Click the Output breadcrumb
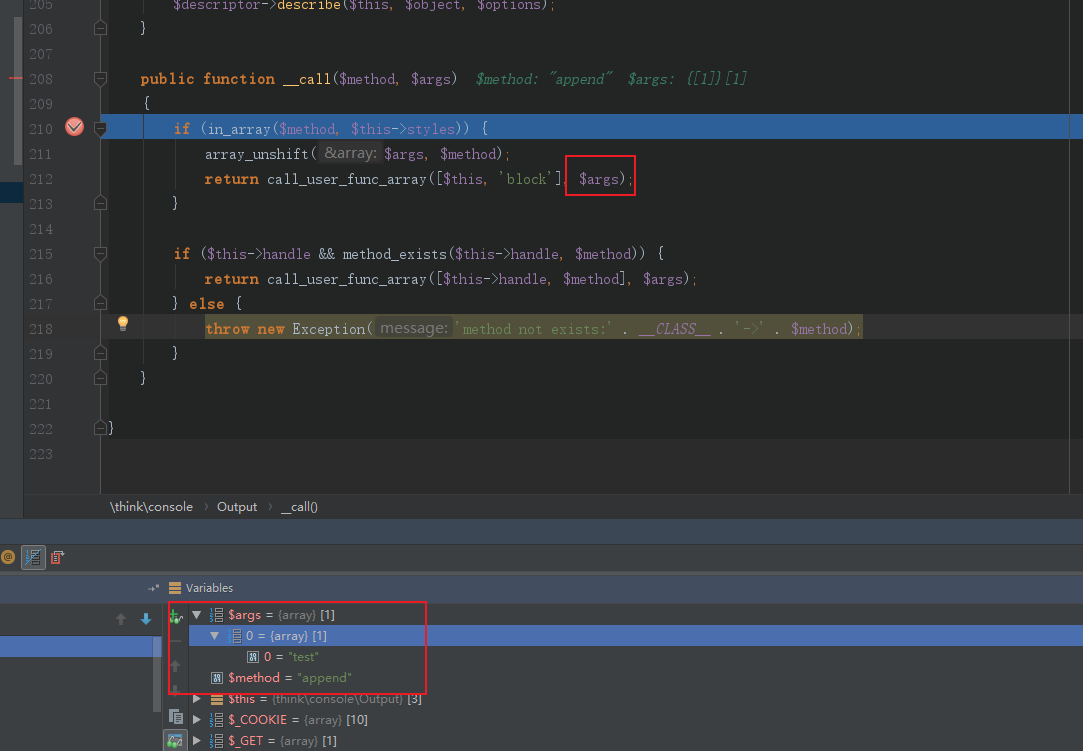Screen dimensions: 1083x751 click(x=237, y=506)
